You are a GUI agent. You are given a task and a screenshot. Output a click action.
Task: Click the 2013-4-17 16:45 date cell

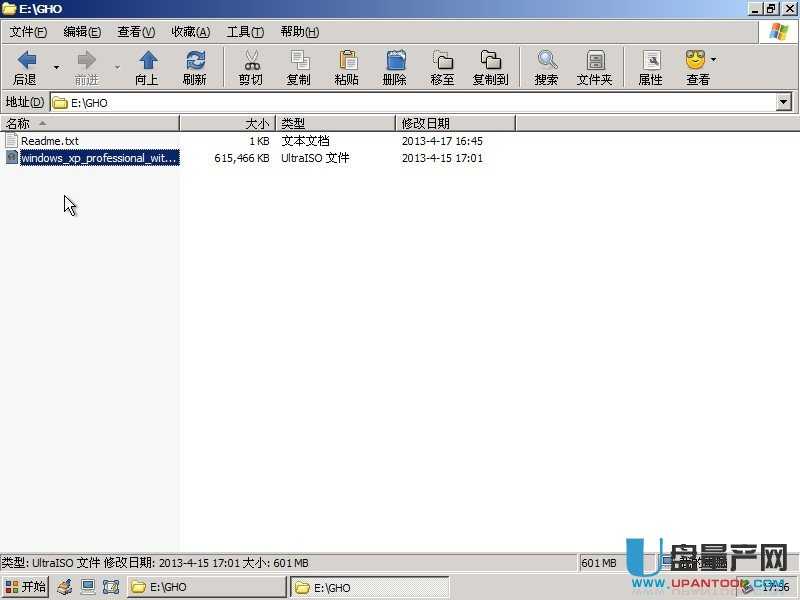[x=442, y=141]
